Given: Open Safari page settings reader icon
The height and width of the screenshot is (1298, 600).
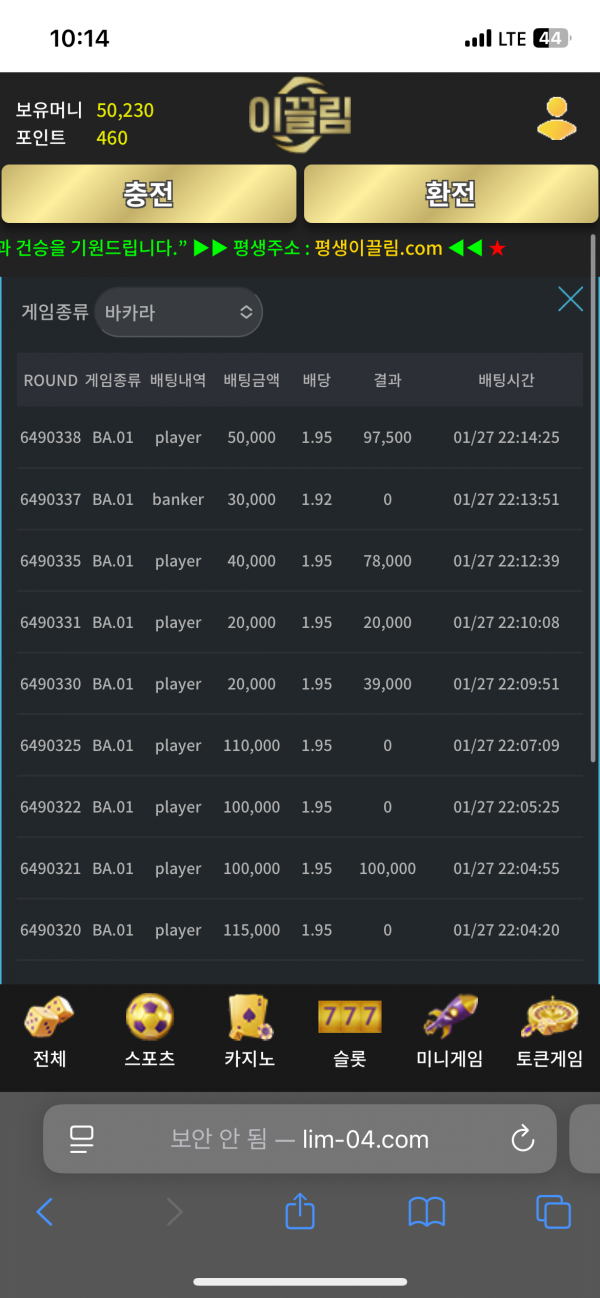Looking at the screenshot, I should (81, 1138).
